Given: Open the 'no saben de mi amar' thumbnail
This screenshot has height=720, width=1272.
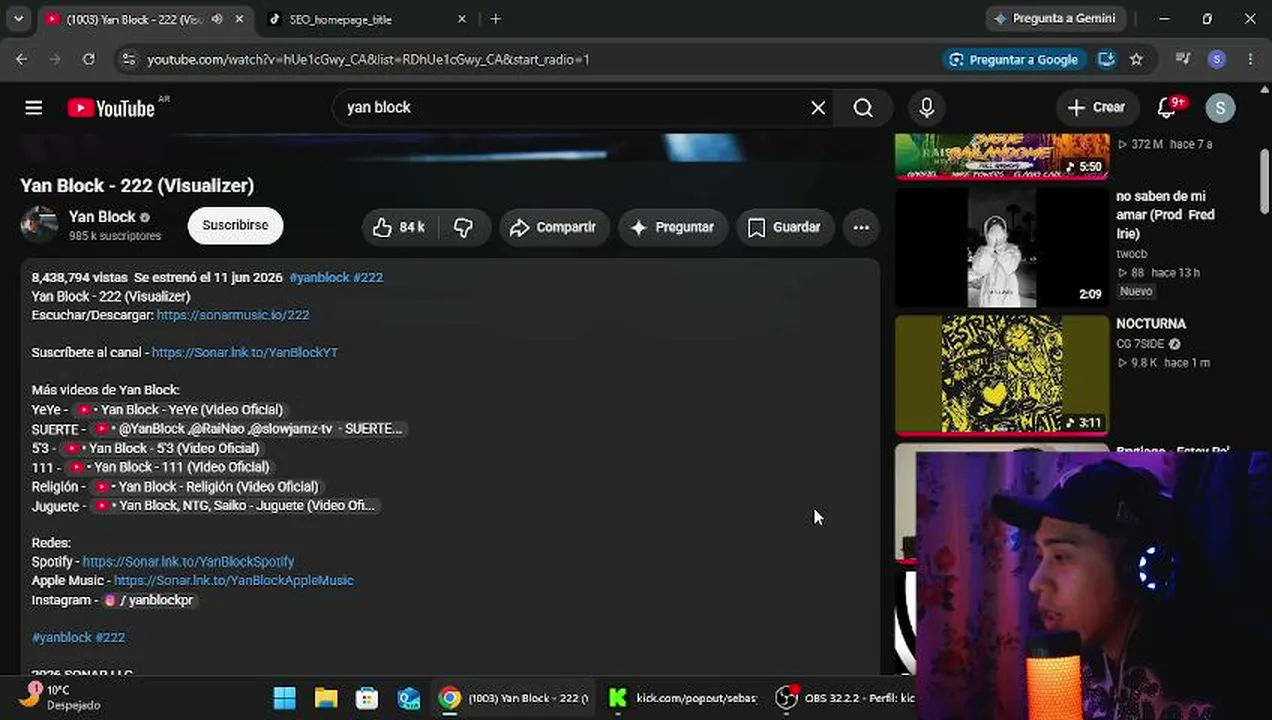Looking at the screenshot, I should click(x=1001, y=247).
